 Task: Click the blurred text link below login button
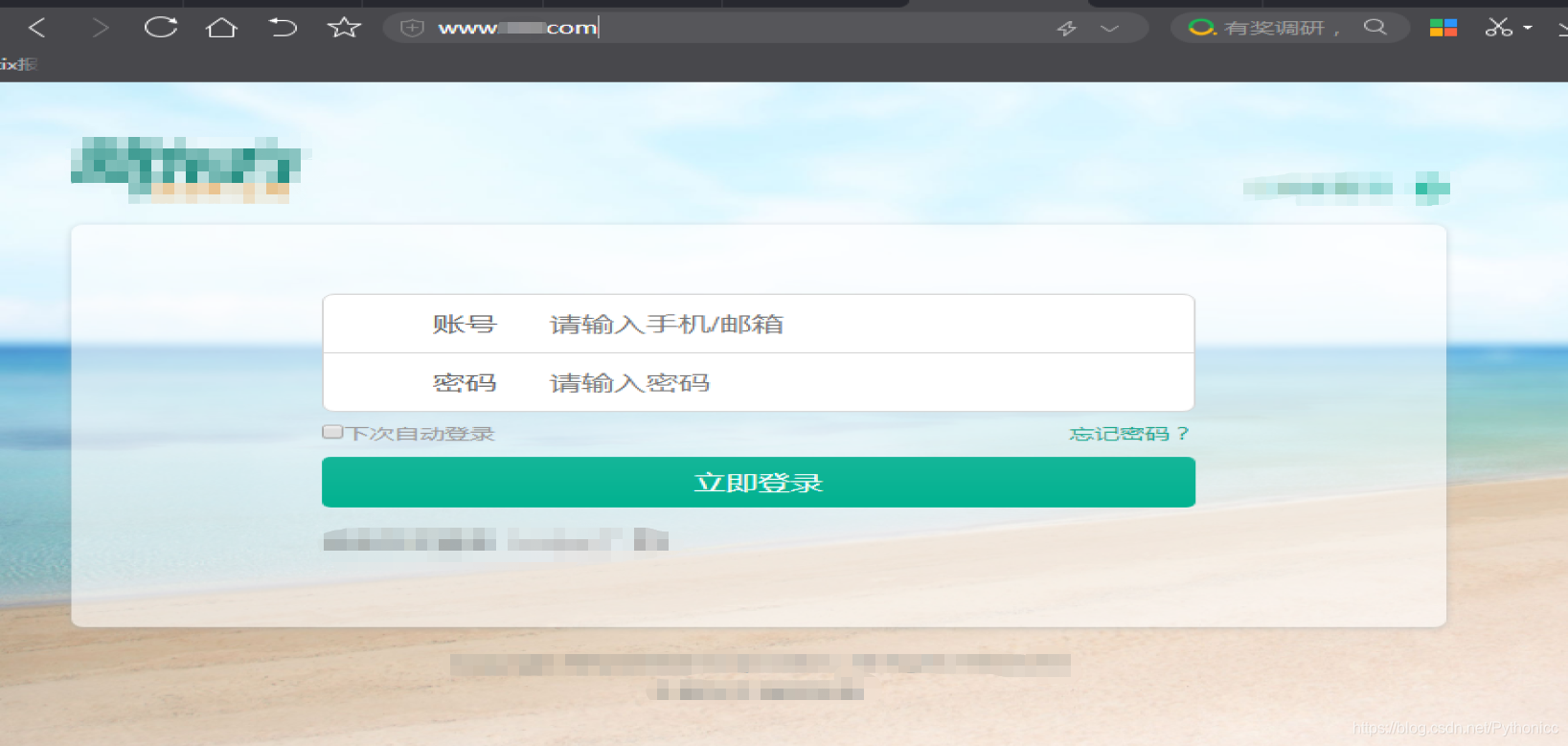[495, 540]
